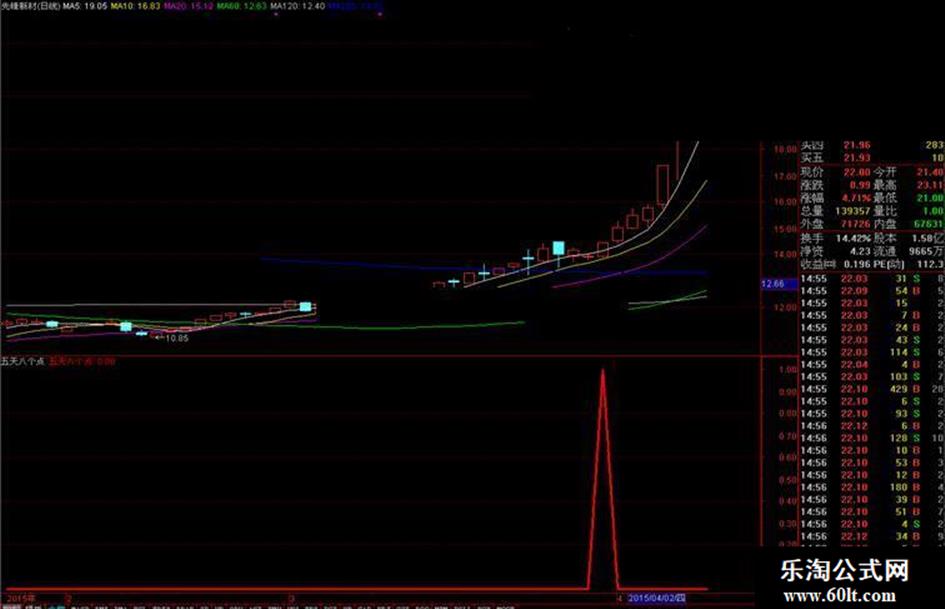Click the 最低 21.00 value

[x=930, y=198]
